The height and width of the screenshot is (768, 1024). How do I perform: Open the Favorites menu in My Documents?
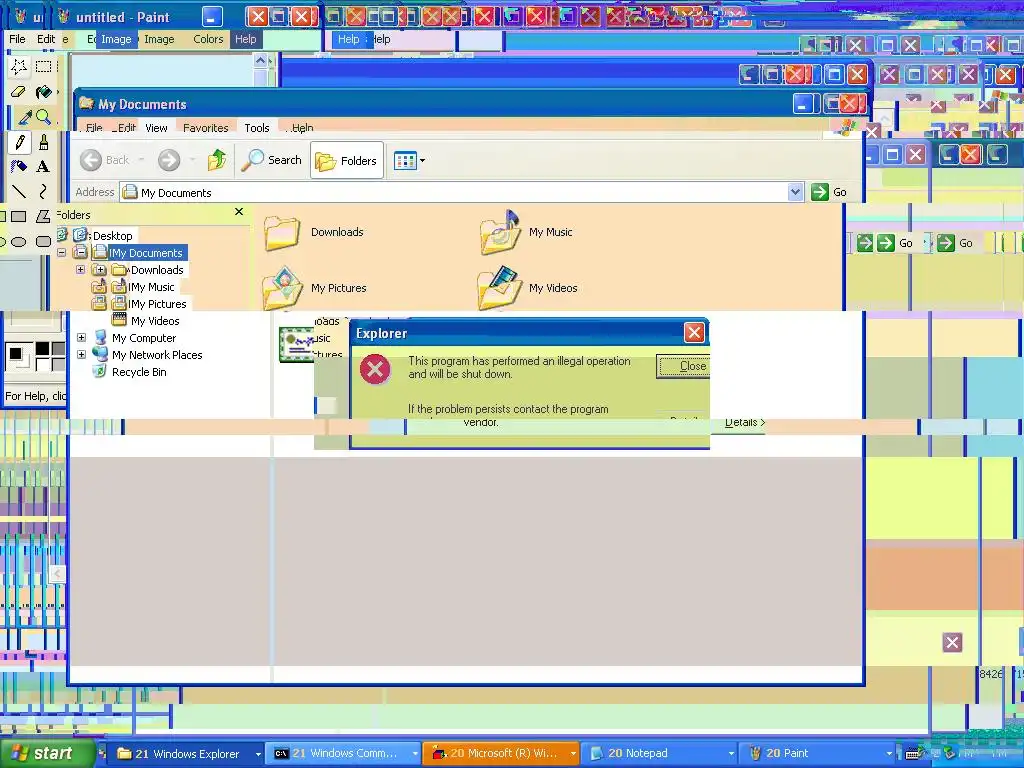206,128
